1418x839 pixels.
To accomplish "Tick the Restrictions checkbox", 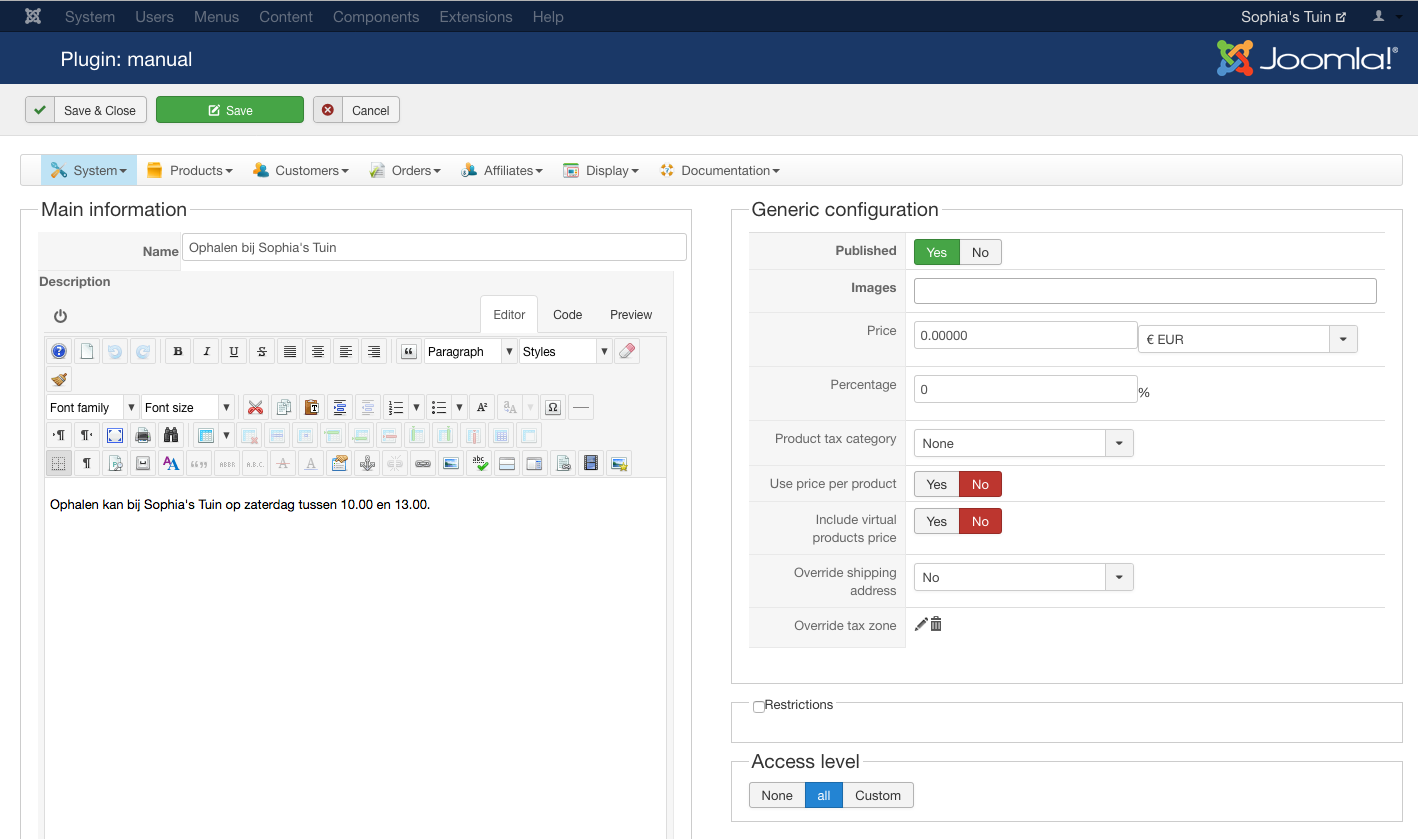I will coord(759,706).
